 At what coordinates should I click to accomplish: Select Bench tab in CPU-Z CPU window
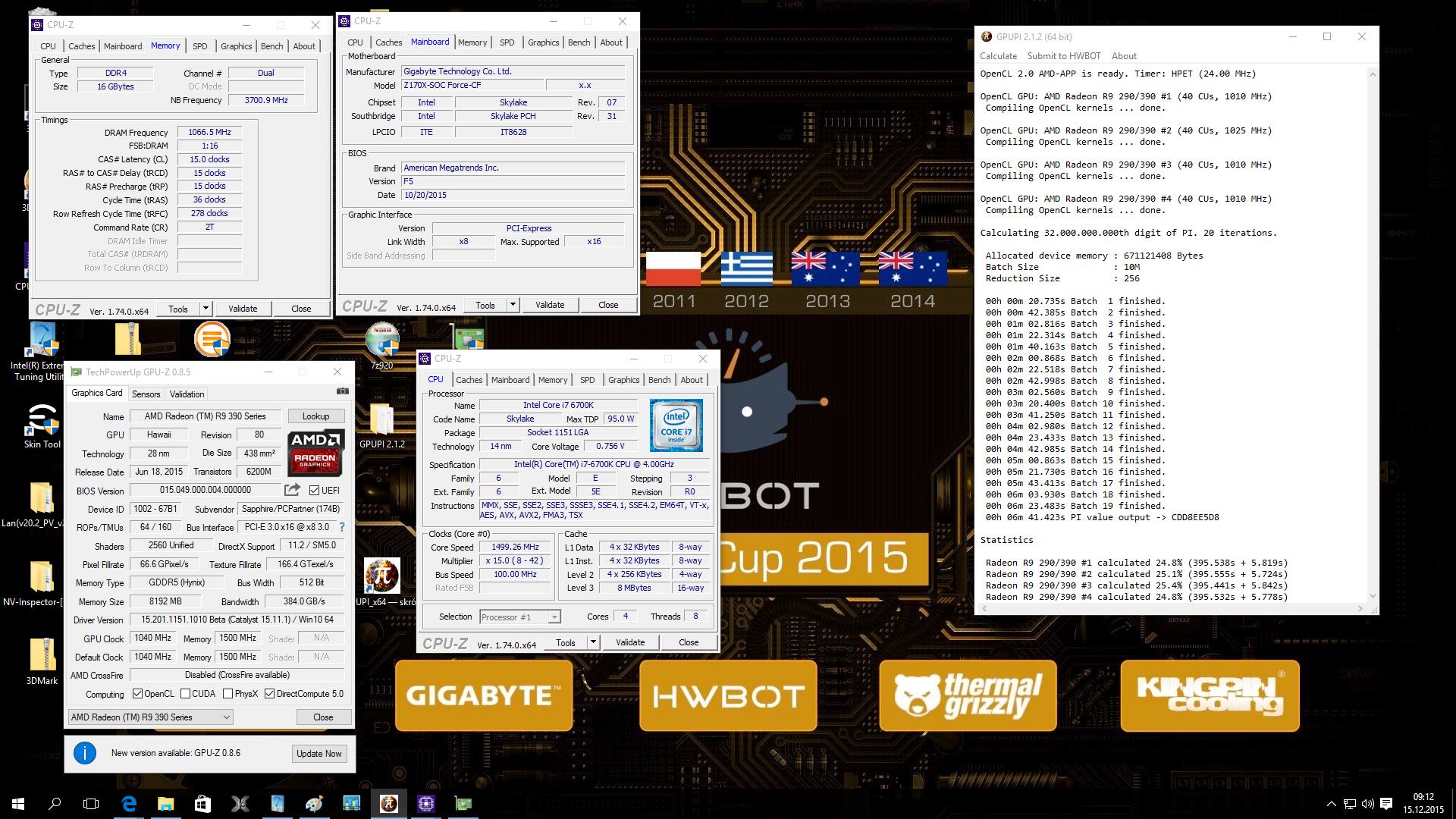tap(659, 380)
